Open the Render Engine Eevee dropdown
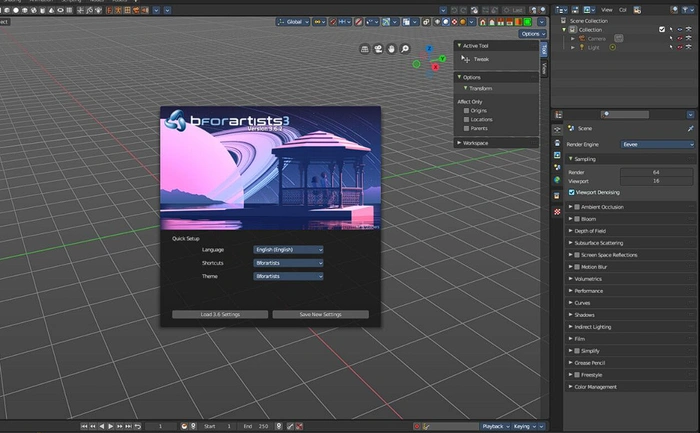The image size is (700, 433). (x=658, y=145)
